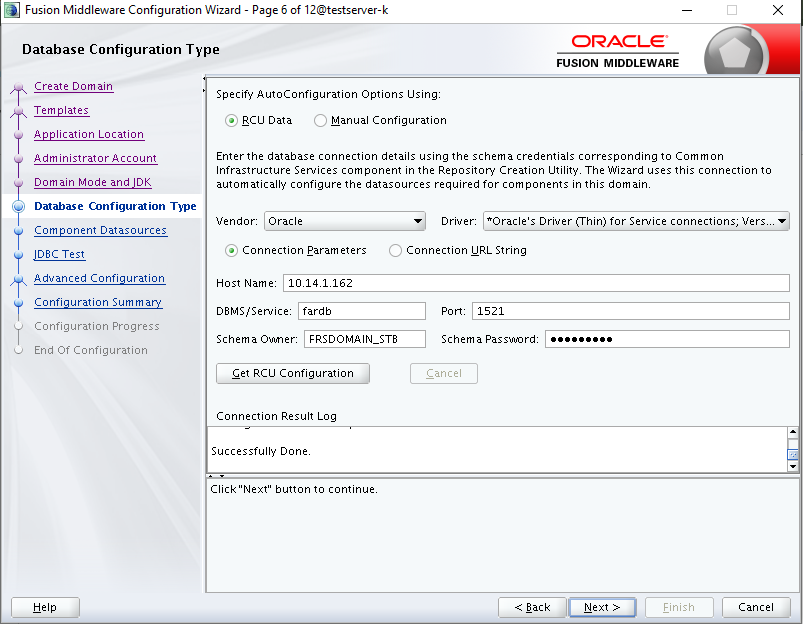
Task: Jump to the Component Datasources step
Action: click(x=100, y=230)
